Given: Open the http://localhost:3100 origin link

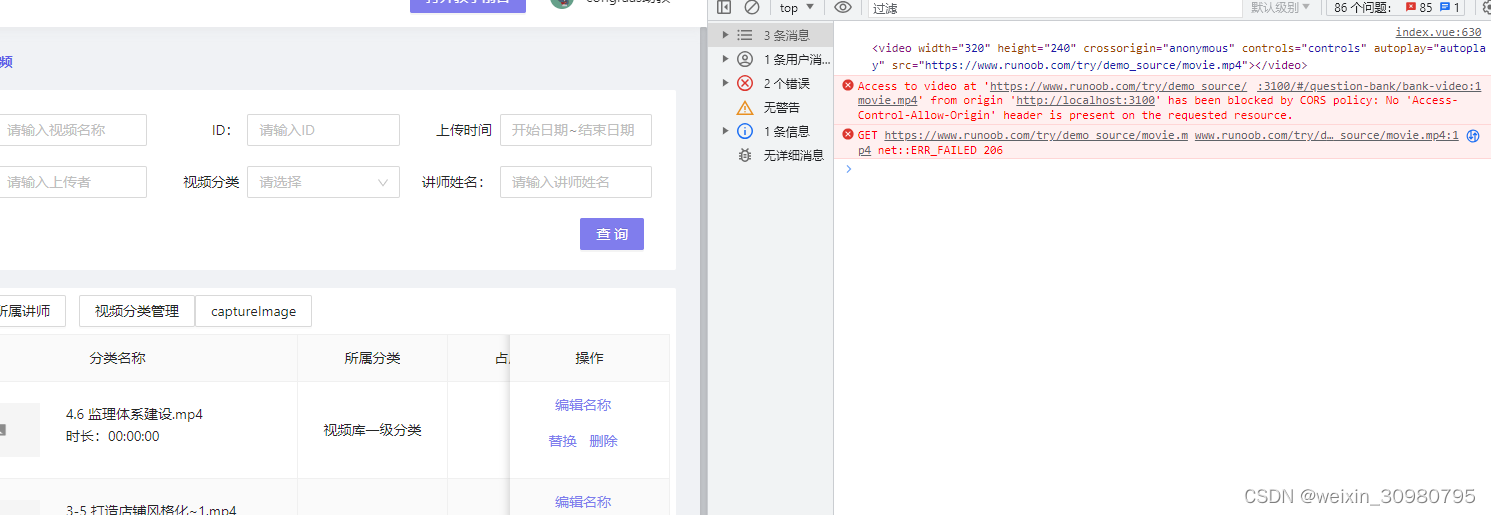Looking at the screenshot, I should (1087, 100).
